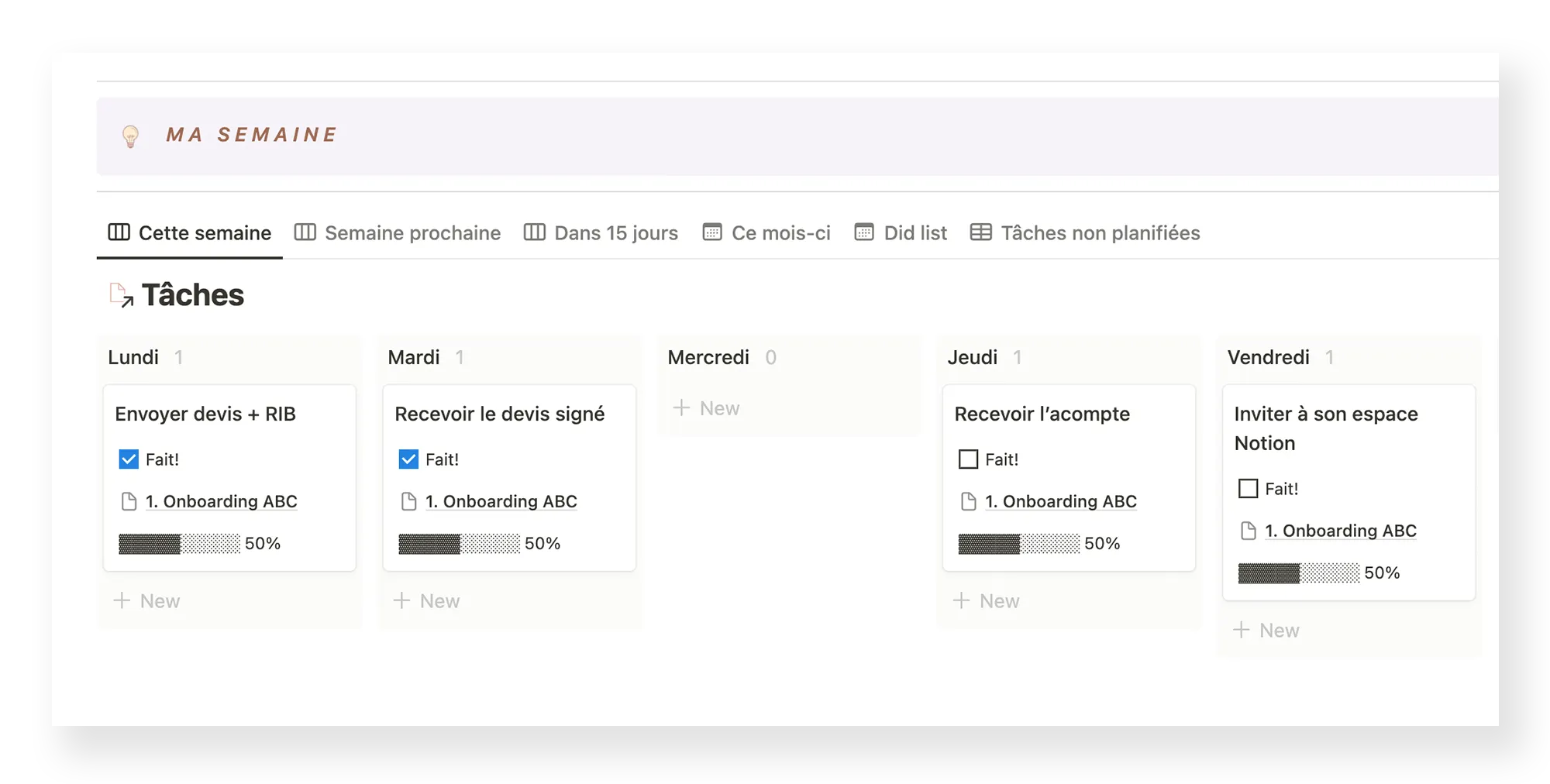Check Fait! on Recevoir l'acompte card

pos(968,459)
